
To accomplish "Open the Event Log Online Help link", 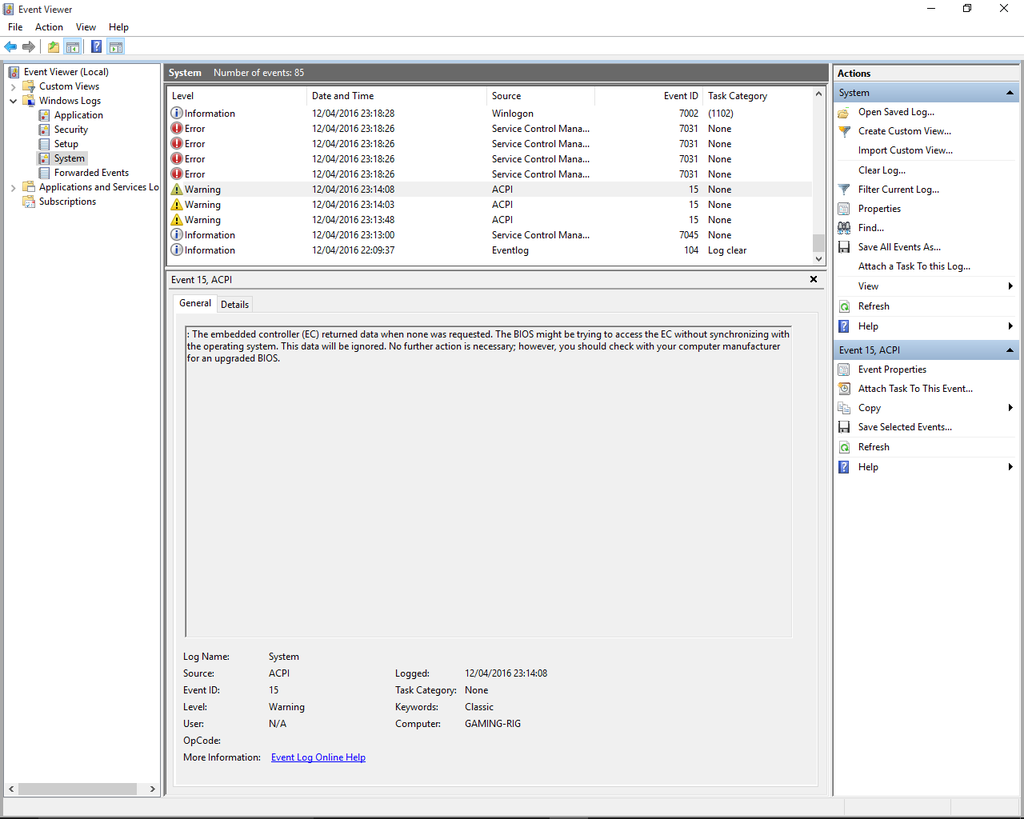I will point(318,758).
